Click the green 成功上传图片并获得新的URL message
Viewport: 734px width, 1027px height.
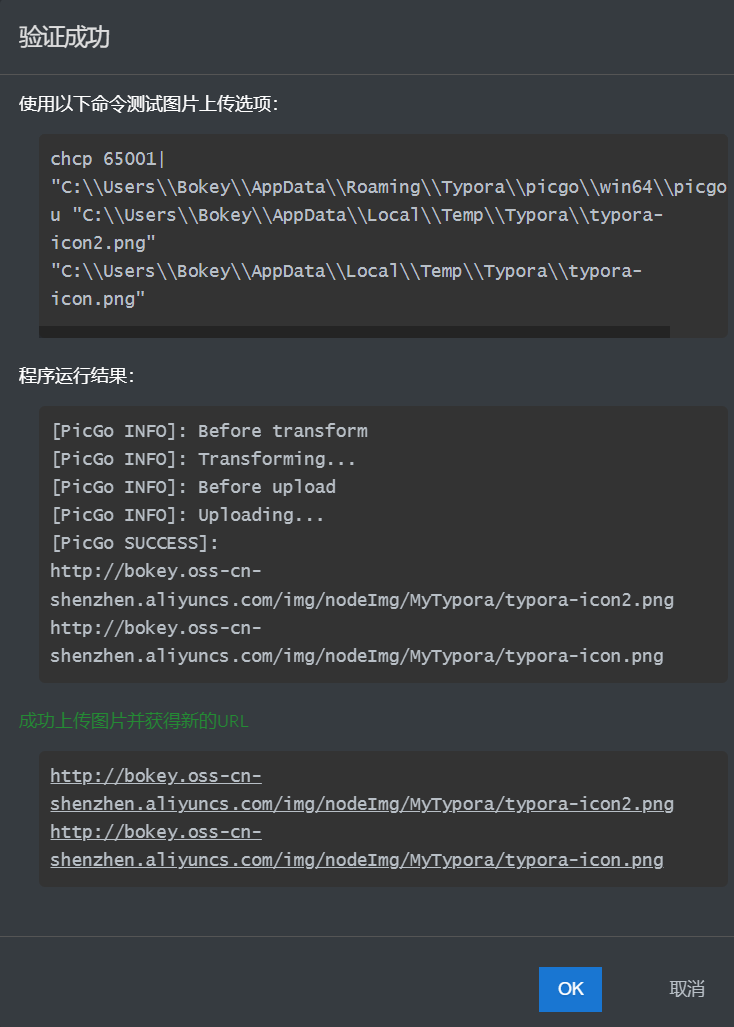pos(133,721)
